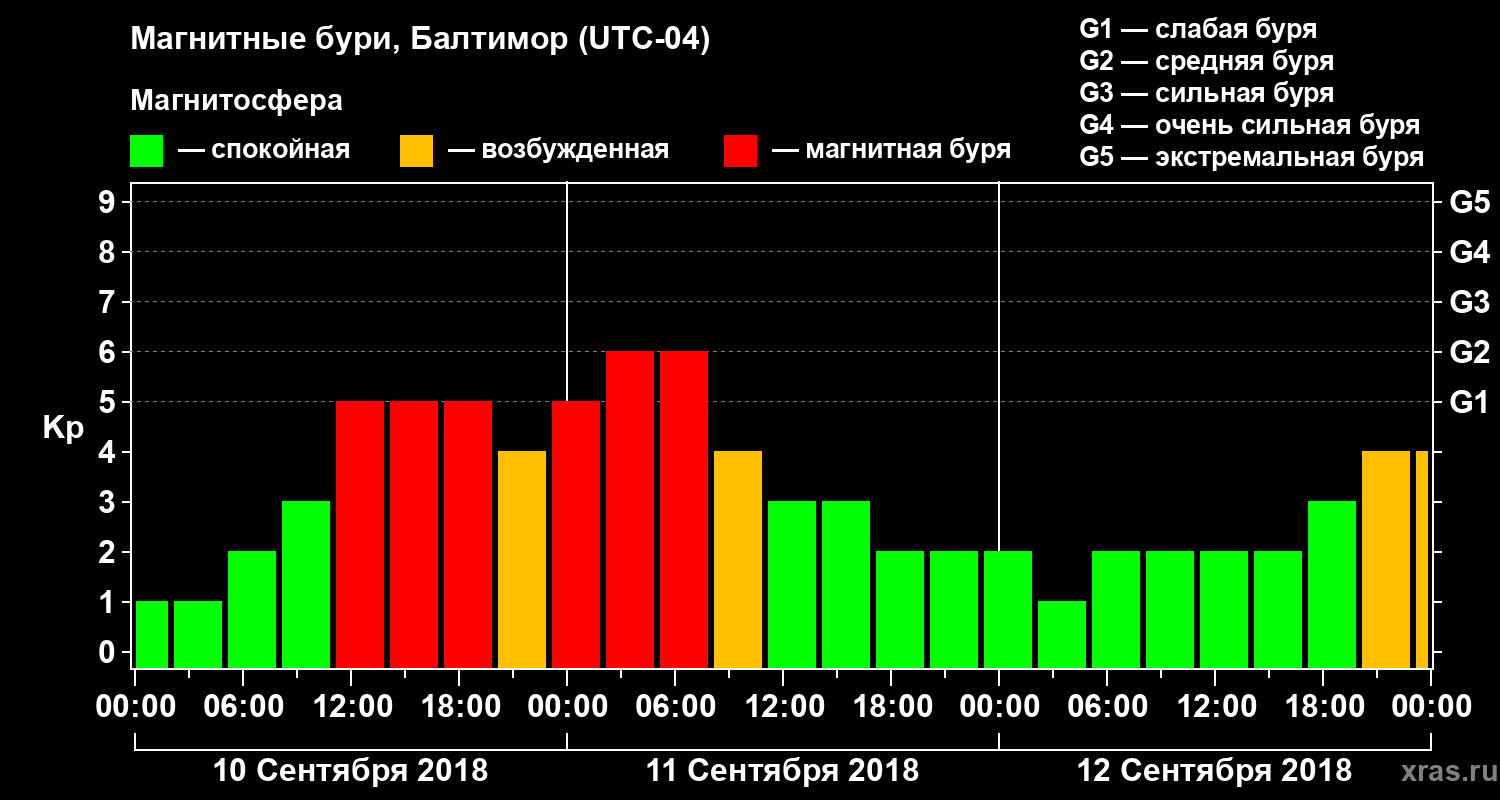
Task: Click the '12 Сентября 2018' date label
Action: pyautogui.click(x=1214, y=771)
